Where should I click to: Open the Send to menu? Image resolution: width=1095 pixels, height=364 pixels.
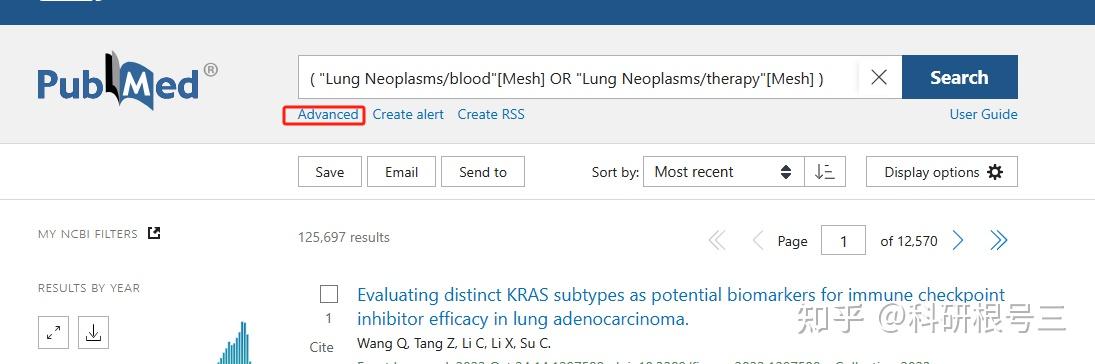pos(483,172)
